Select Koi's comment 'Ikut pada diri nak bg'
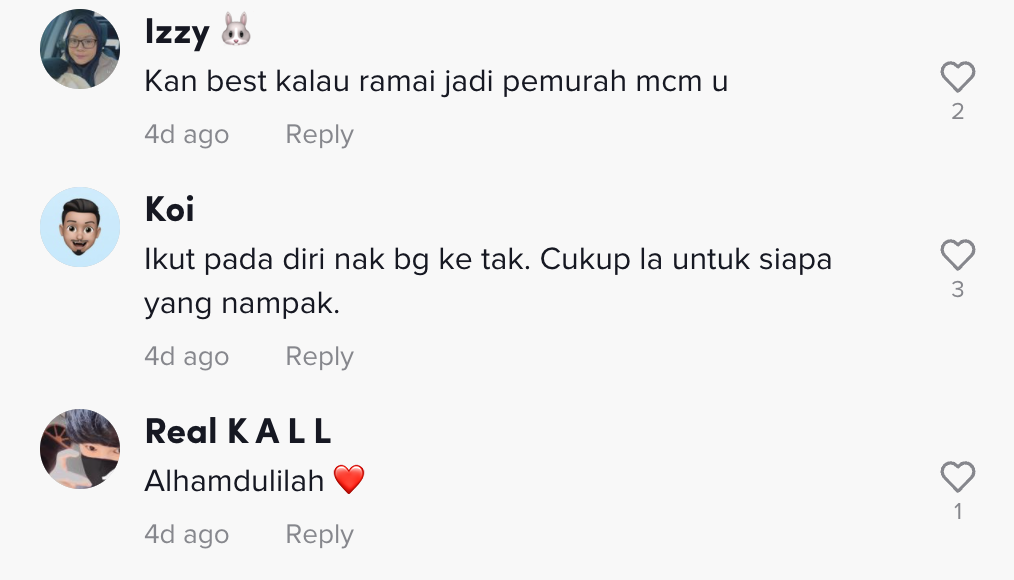Image resolution: width=1014 pixels, height=580 pixels. [x=286, y=259]
